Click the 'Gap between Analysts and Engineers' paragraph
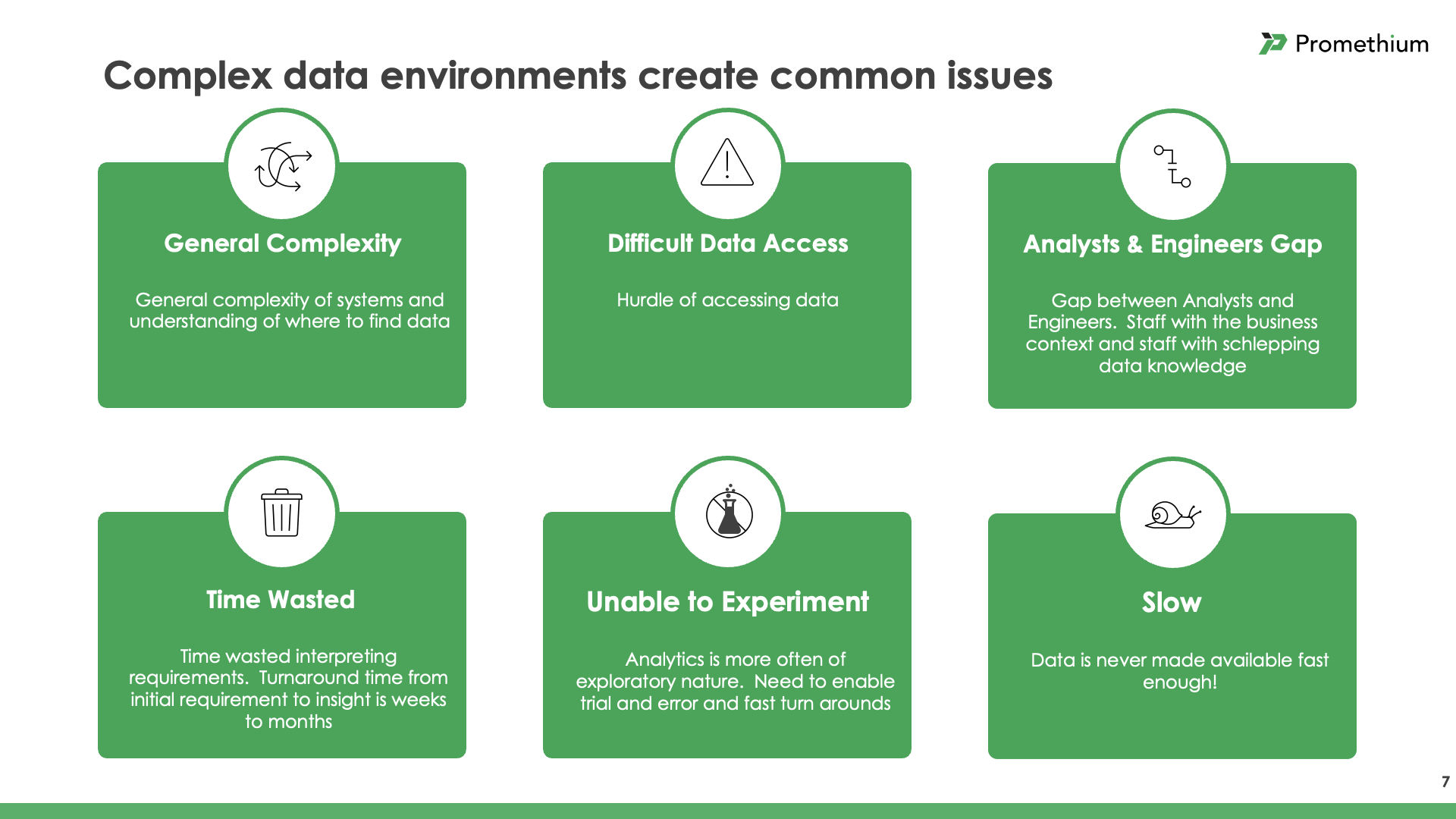Image resolution: width=1456 pixels, height=819 pixels. click(1172, 333)
